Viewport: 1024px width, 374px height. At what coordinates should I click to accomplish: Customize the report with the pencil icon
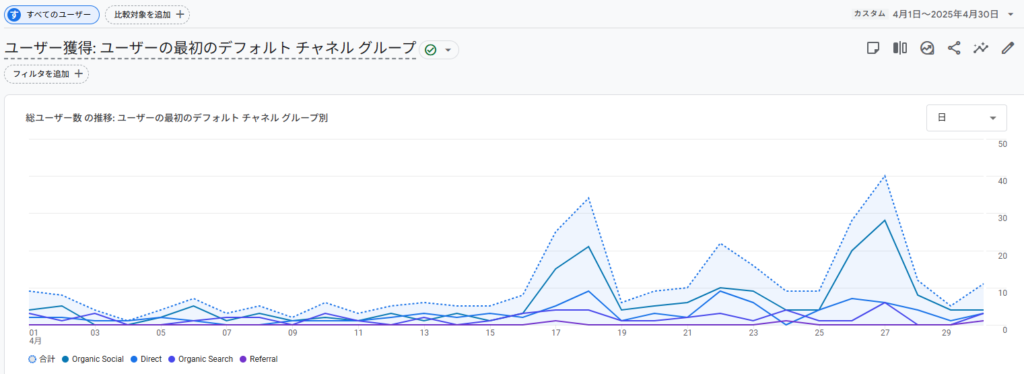click(x=1008, y=48)
